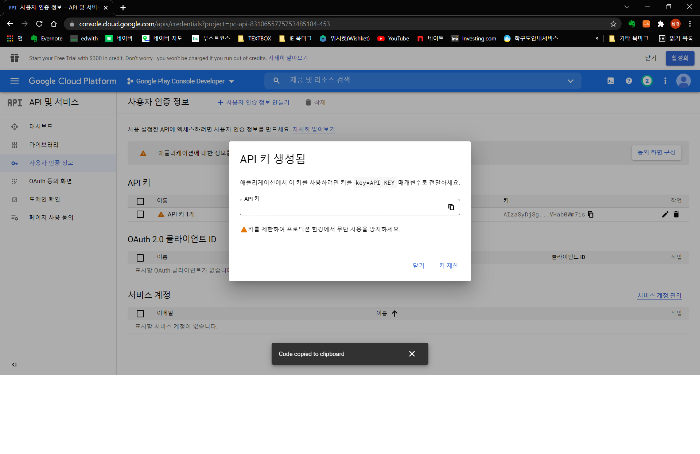Click create credentials plus button
700x454 pixels.
click(x=253, y=103)
